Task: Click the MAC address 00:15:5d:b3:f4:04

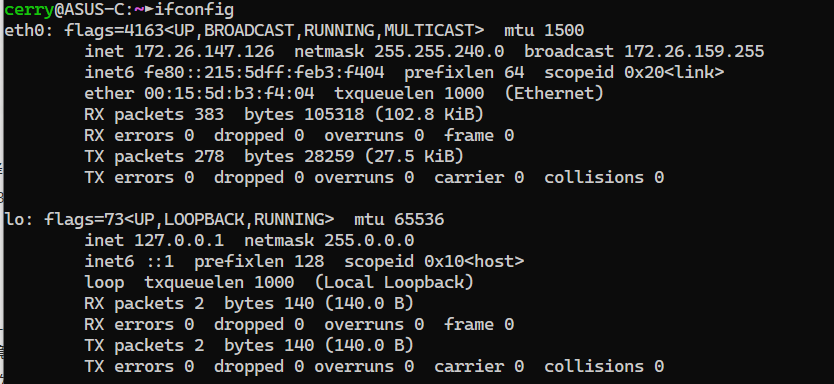Action: pos(229,94)
